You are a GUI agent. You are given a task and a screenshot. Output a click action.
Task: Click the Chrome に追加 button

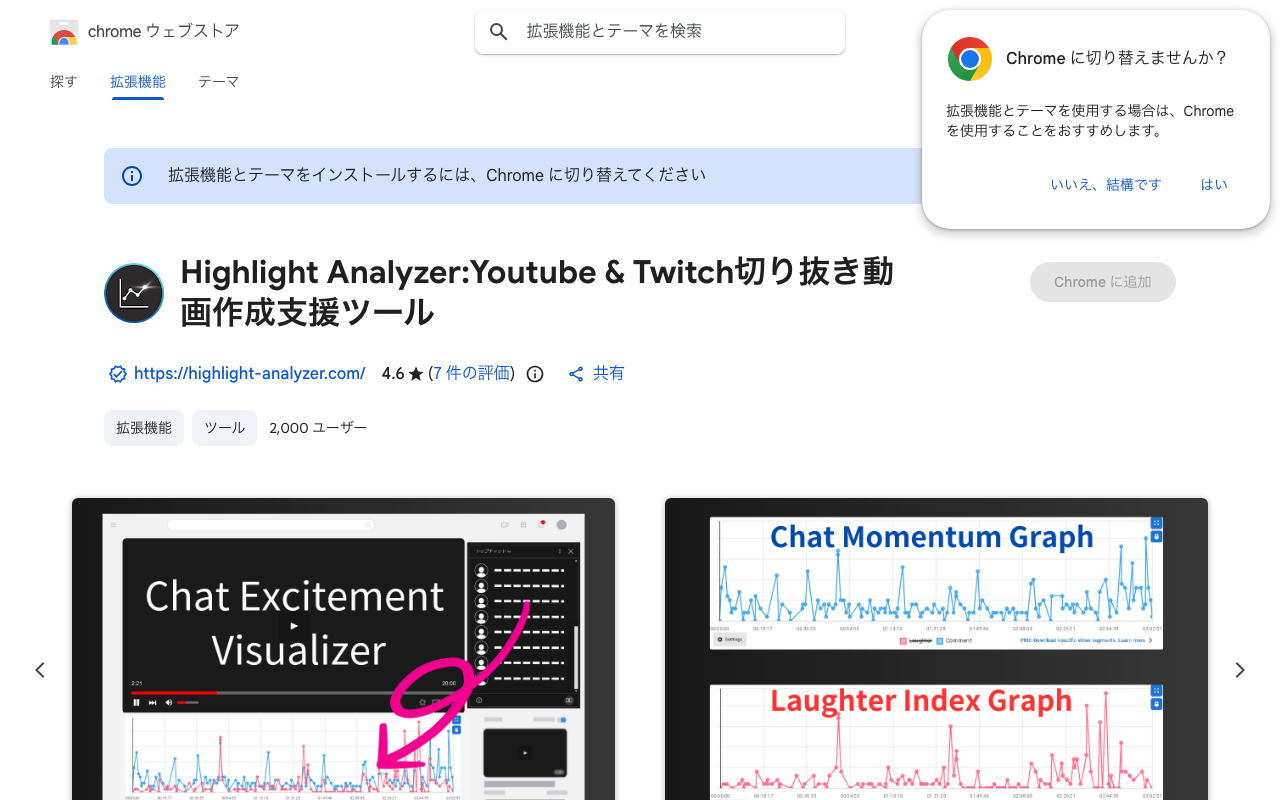1103,282
